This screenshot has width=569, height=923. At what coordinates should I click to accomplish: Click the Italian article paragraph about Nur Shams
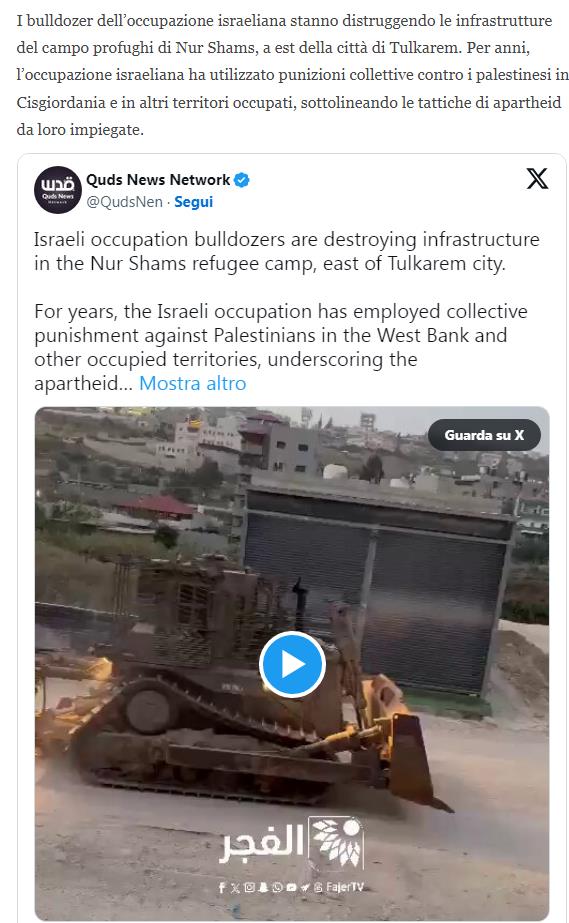pos(292,75)
